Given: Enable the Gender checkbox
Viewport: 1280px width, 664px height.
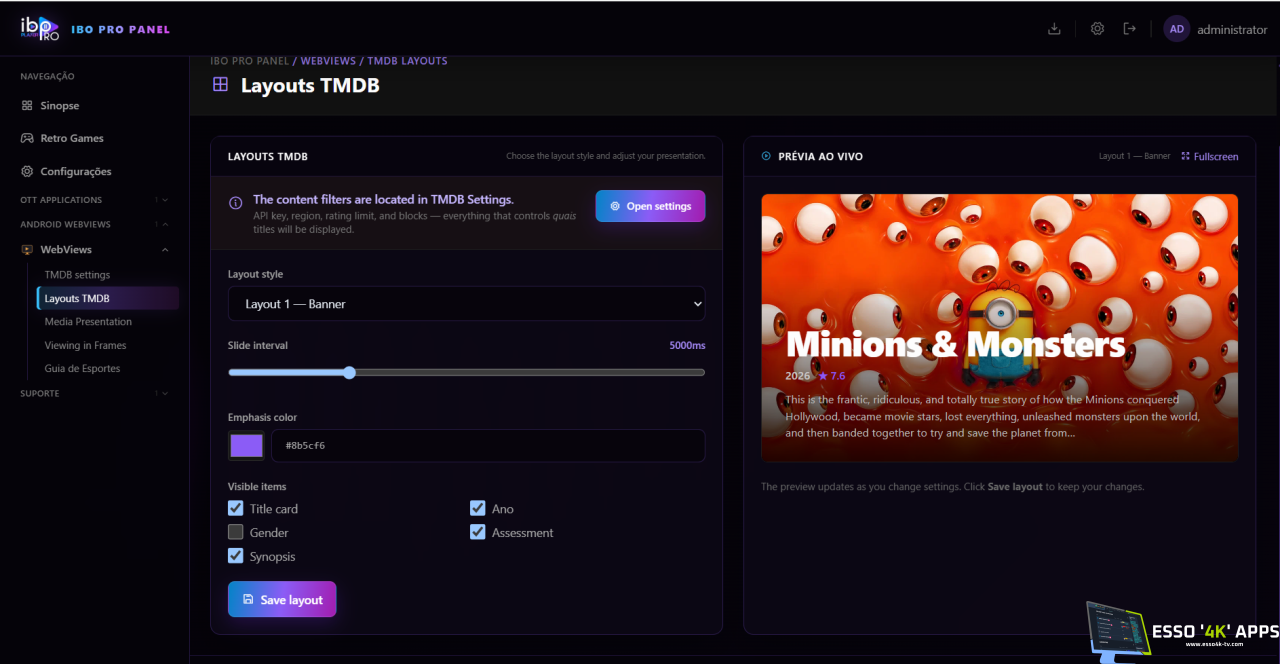Looking at the screenshot, I should coord(236,532).
